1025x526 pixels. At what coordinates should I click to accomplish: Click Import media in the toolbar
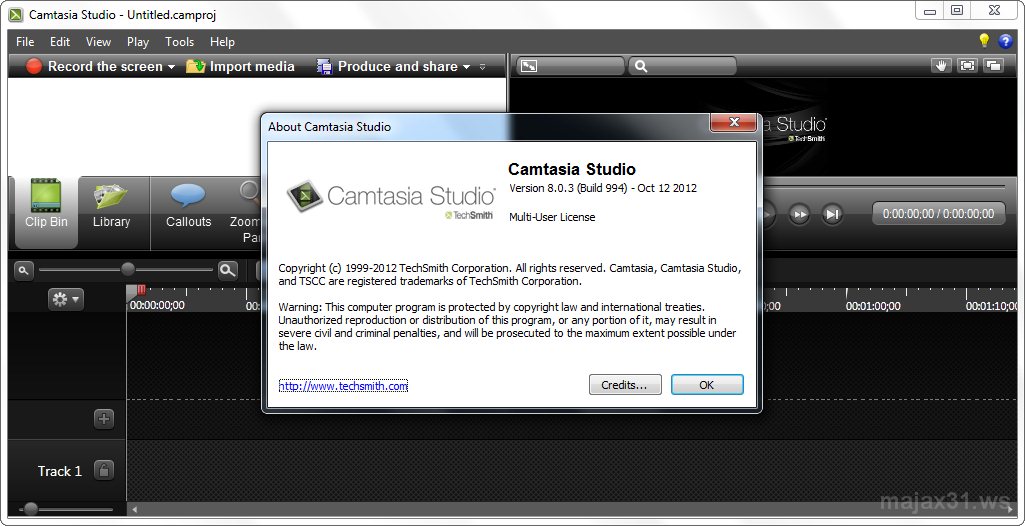click(x=240, y=66)
